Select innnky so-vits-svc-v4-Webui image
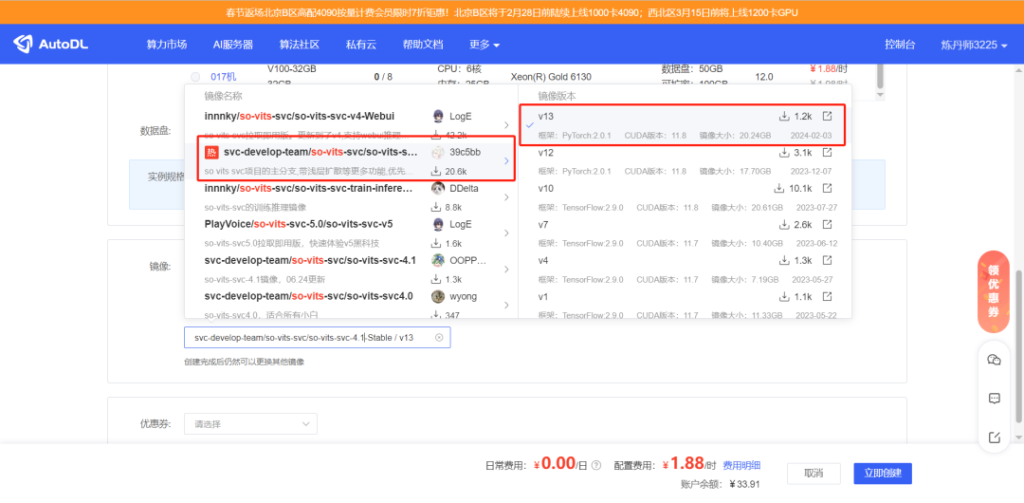Viewport: 1024px width, 503px height. 351,124
